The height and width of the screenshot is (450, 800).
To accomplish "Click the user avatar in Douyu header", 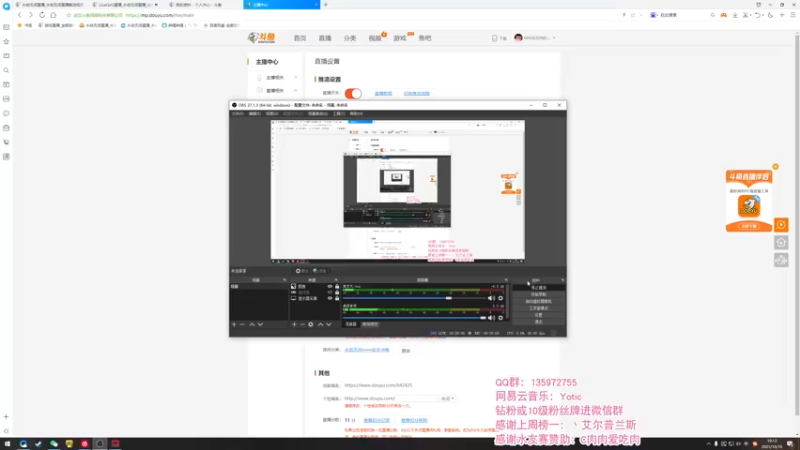I will tap(518, 38).
